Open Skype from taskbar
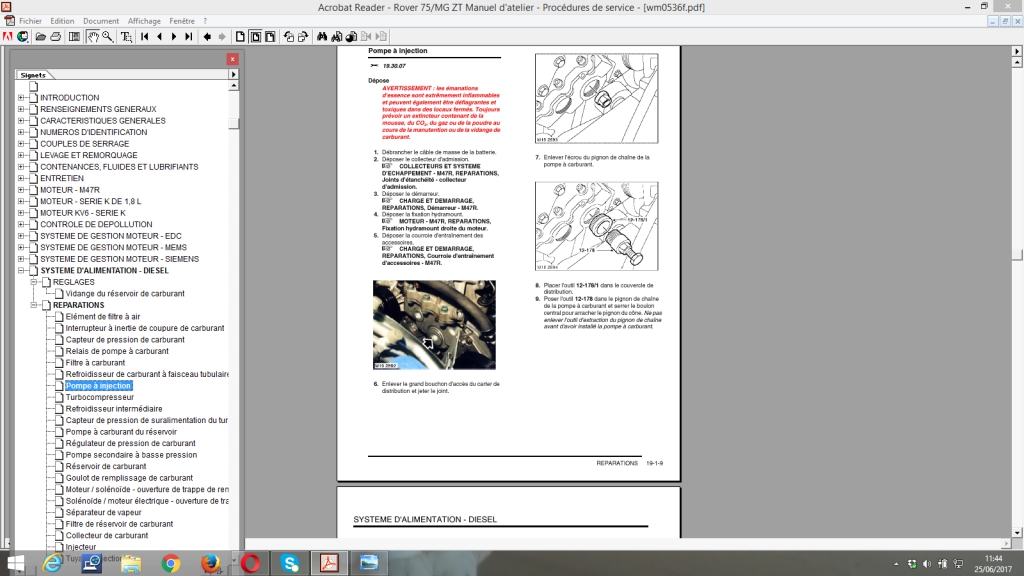This screenshot has width=1024, height=576. (x=290, y=563)
